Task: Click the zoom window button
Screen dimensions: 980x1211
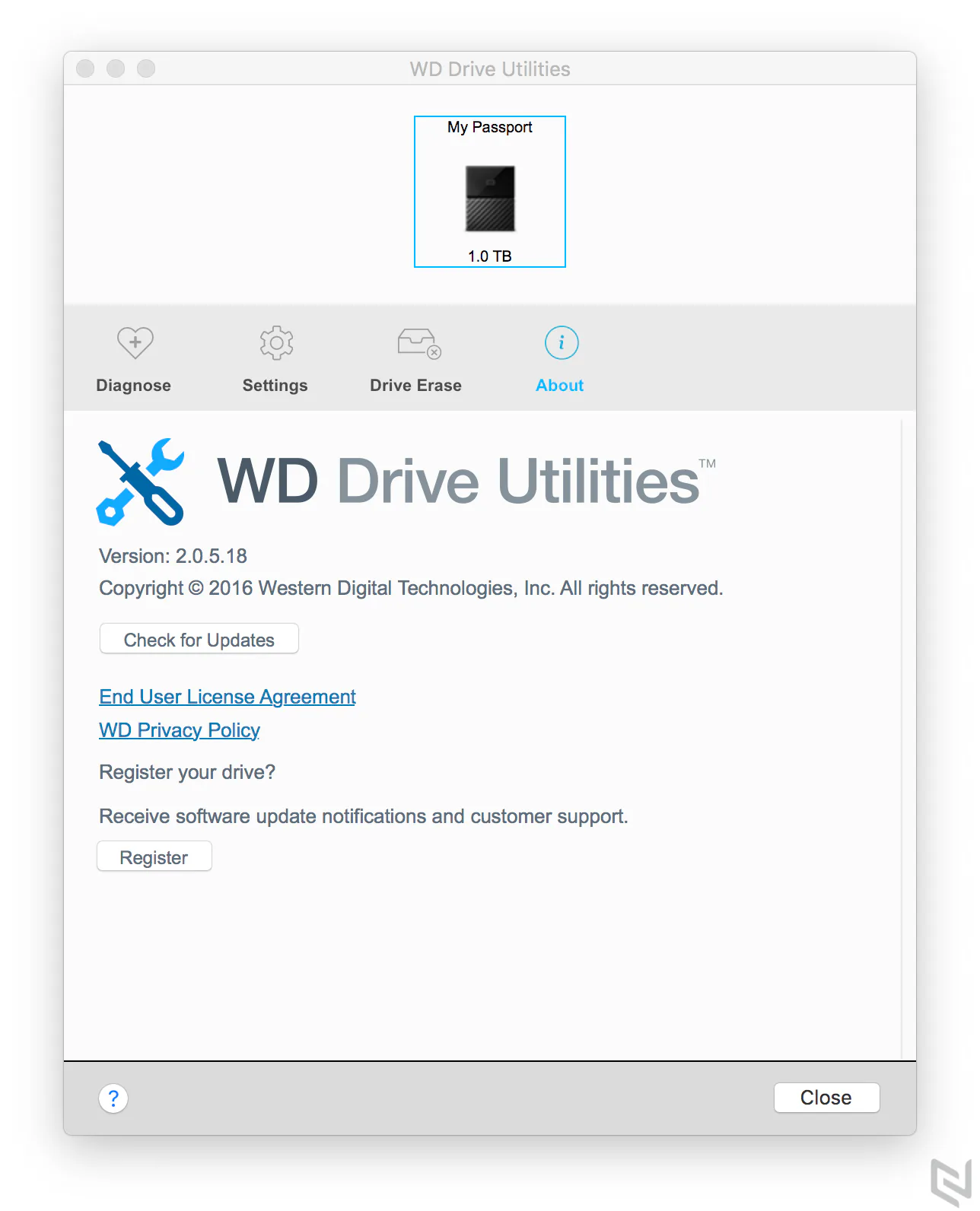Action: (146, 68)
